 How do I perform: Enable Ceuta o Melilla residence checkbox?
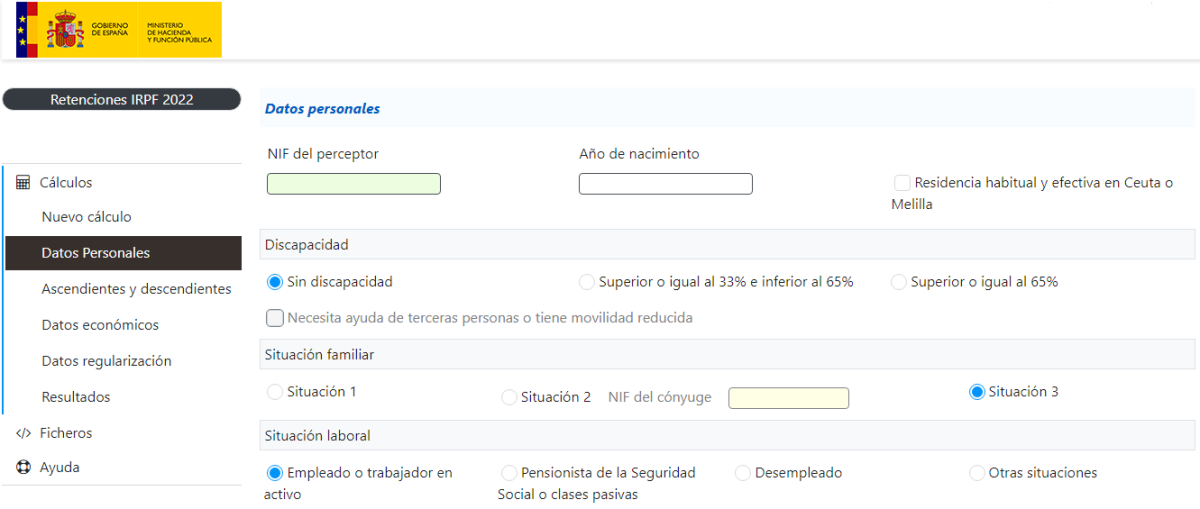(x=902, y=183)
